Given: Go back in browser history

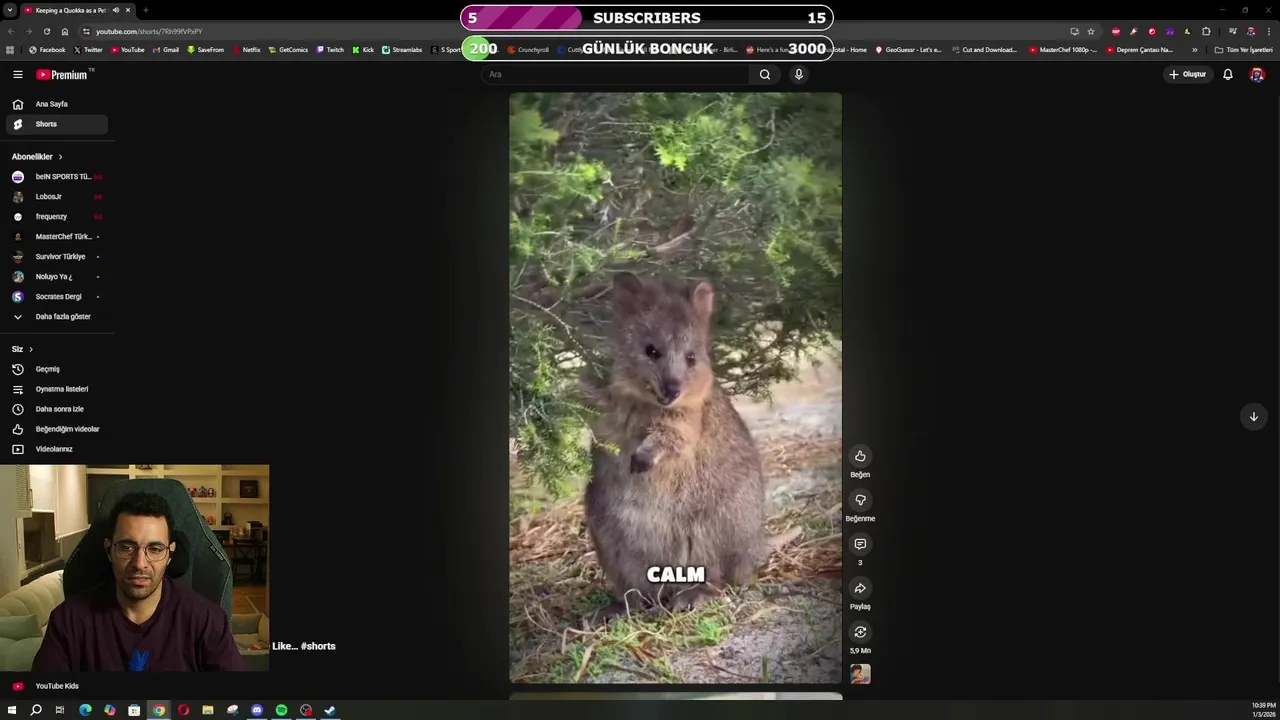Looking at the screenshot, I should point(10,31).
